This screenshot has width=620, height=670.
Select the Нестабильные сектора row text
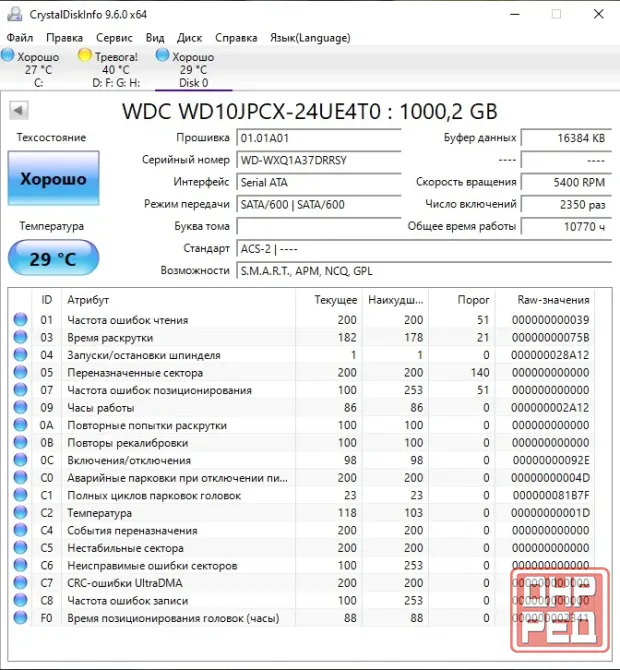(125, 548)
